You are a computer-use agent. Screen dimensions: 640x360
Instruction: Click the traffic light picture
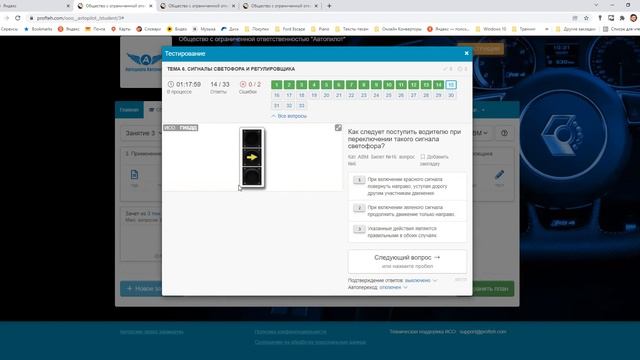pos(252,158)
